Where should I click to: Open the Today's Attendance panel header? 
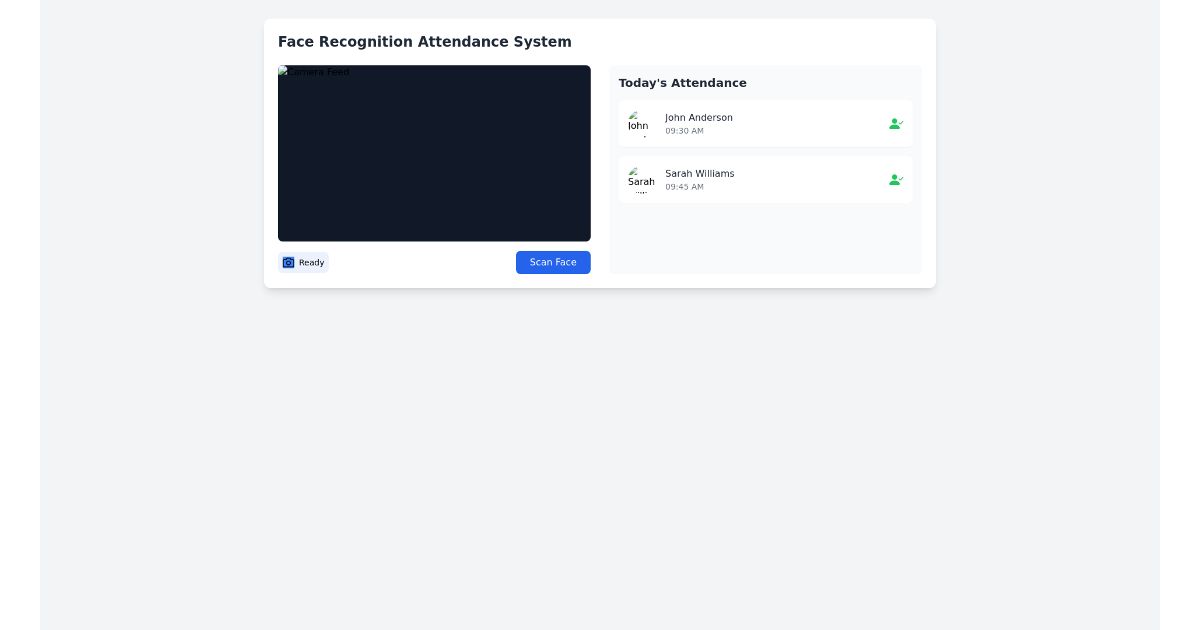pyautogui.click(x=682, y=83)
